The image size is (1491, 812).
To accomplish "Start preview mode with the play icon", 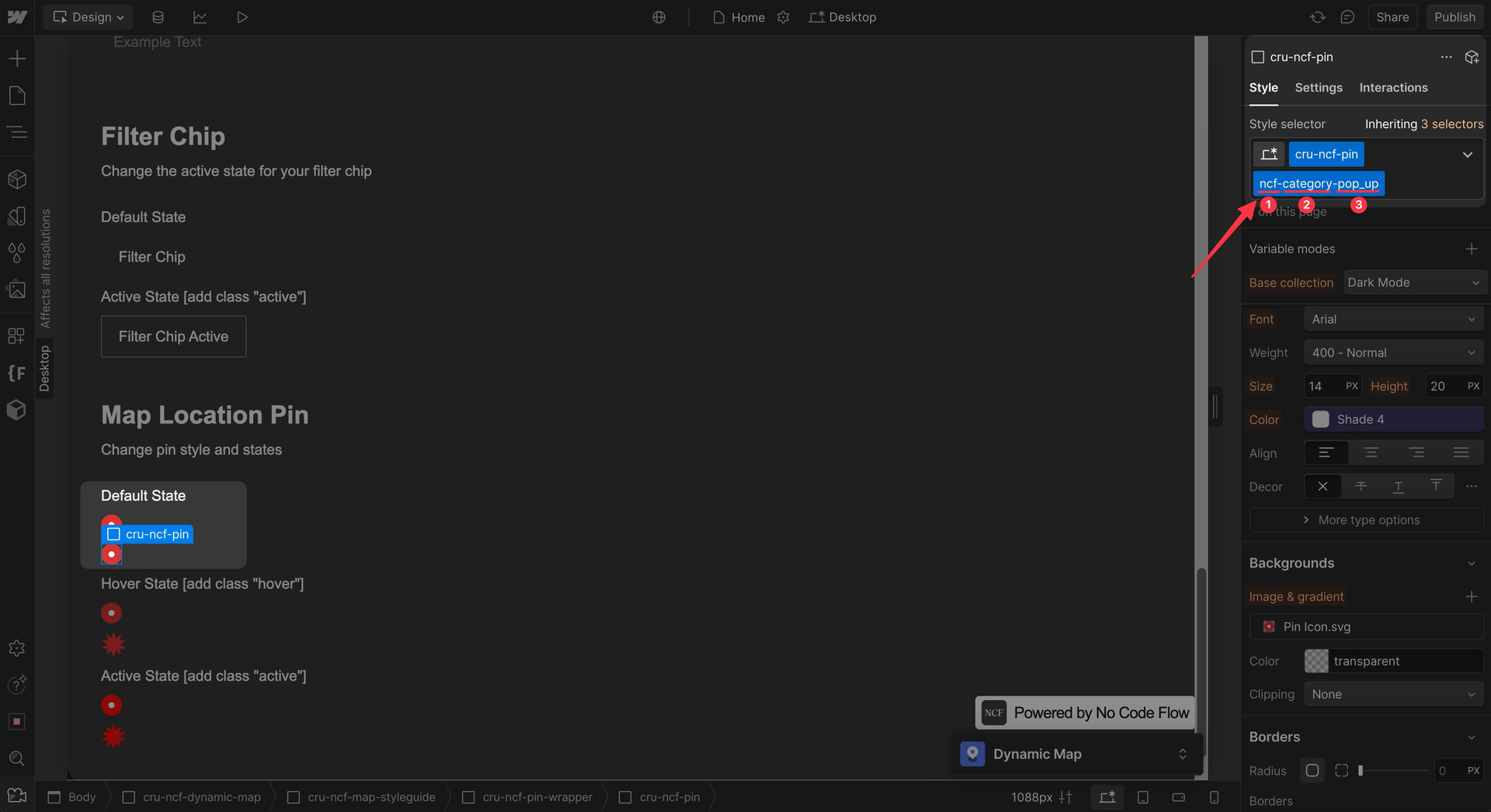I will [x=242, y=17].
